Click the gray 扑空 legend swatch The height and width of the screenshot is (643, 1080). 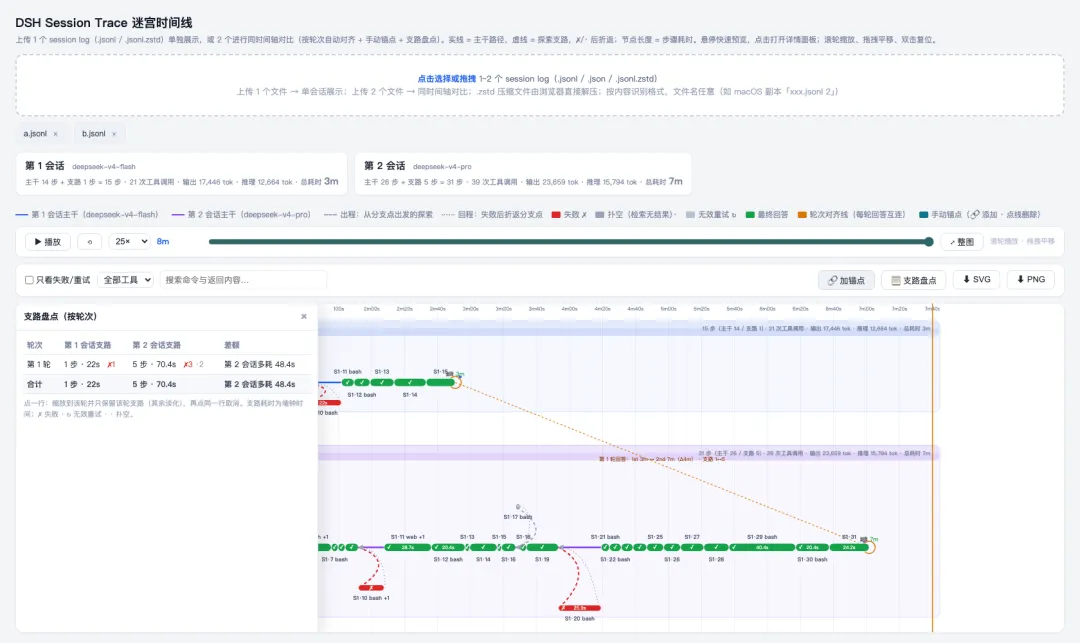coord(599,215)
